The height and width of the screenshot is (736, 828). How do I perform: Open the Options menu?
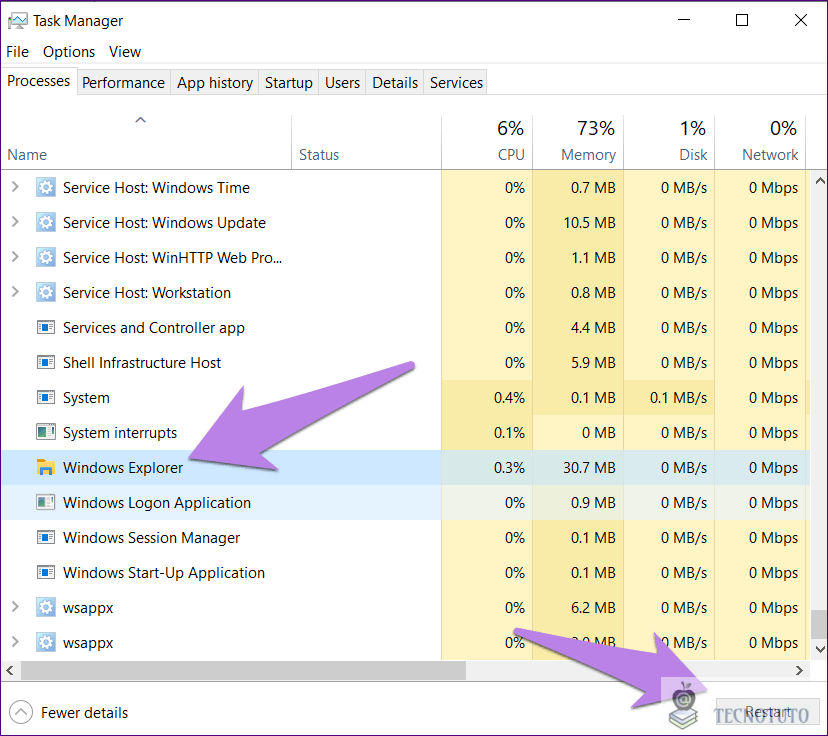pyautogui.click(x=69, y=52)
